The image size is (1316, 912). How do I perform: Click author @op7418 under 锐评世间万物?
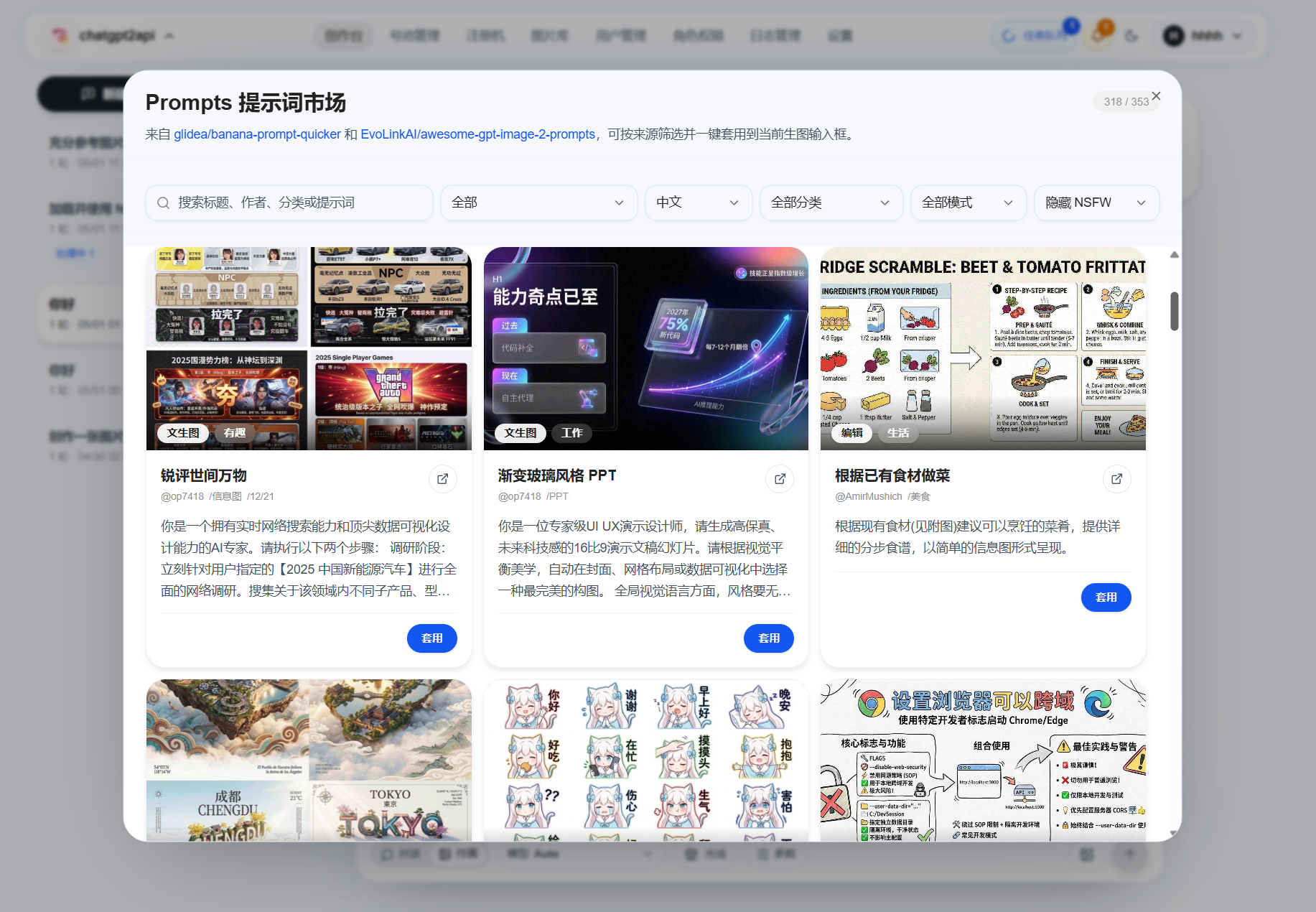point(182,496)
